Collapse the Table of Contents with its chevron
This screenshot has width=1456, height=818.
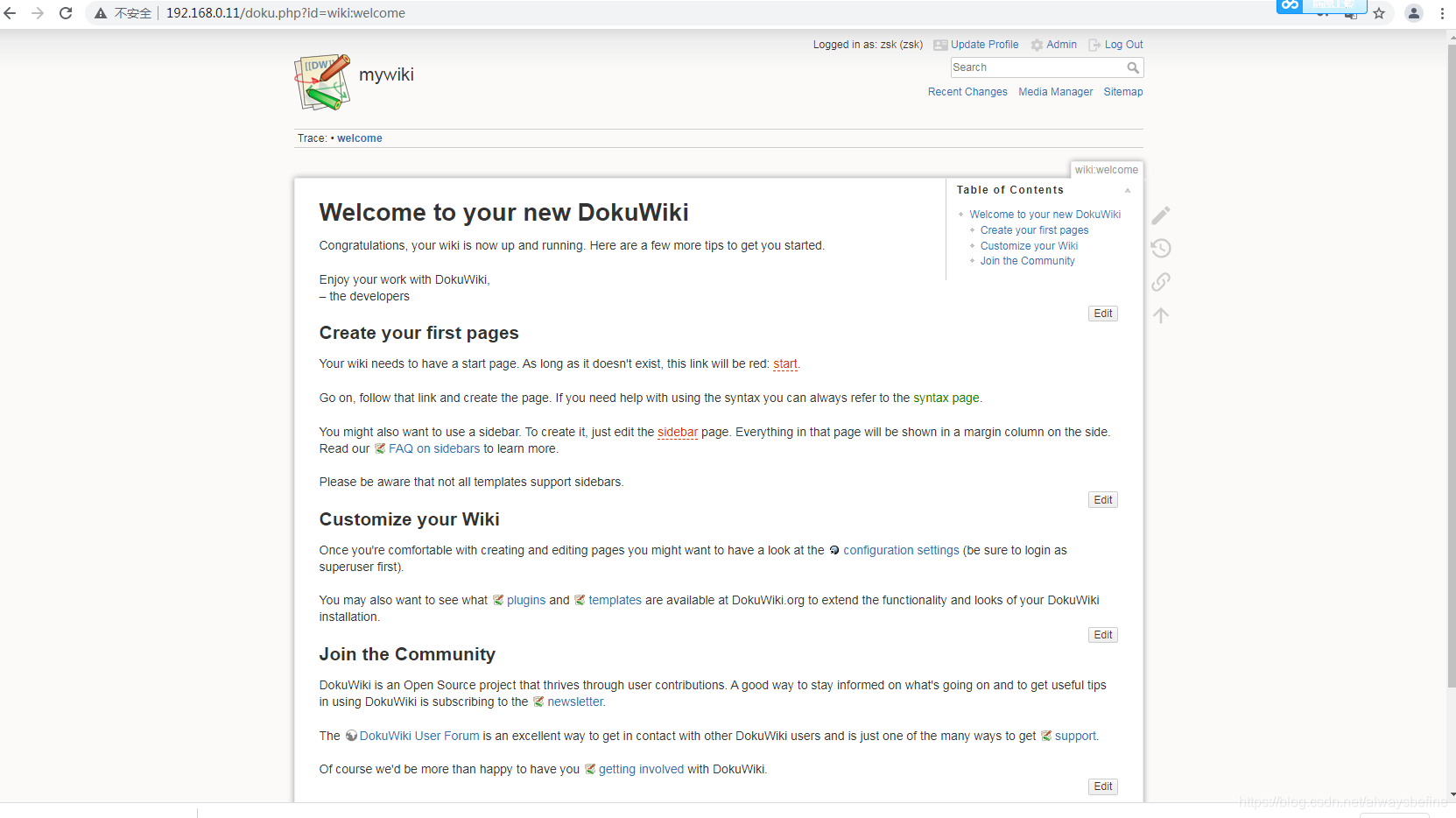pyautogui.click(x=1129, y=190)
